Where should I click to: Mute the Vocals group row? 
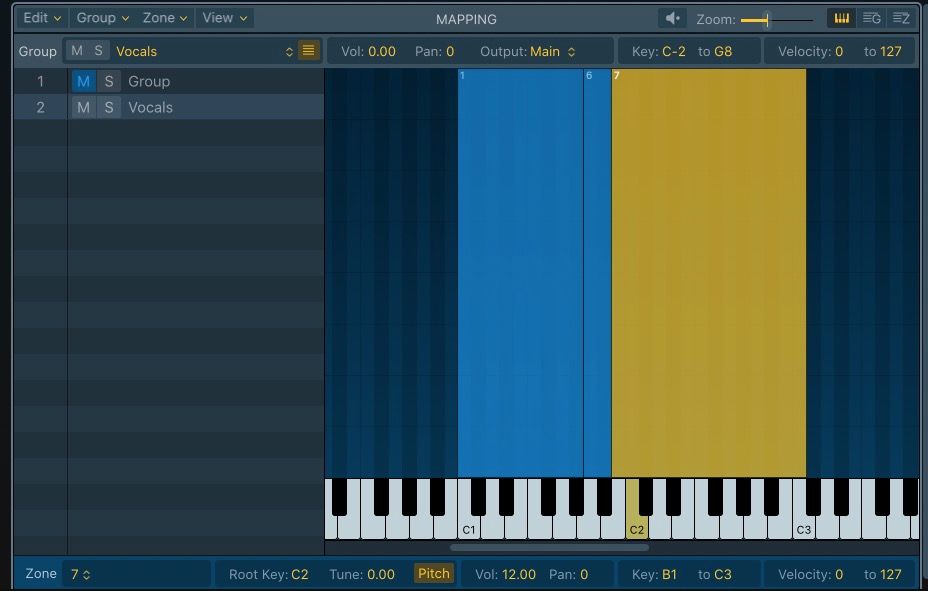point(83,107)
